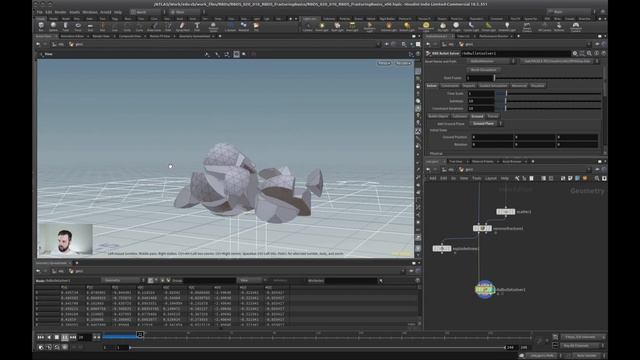Adjust the Substeps slider

pos(549,101)
